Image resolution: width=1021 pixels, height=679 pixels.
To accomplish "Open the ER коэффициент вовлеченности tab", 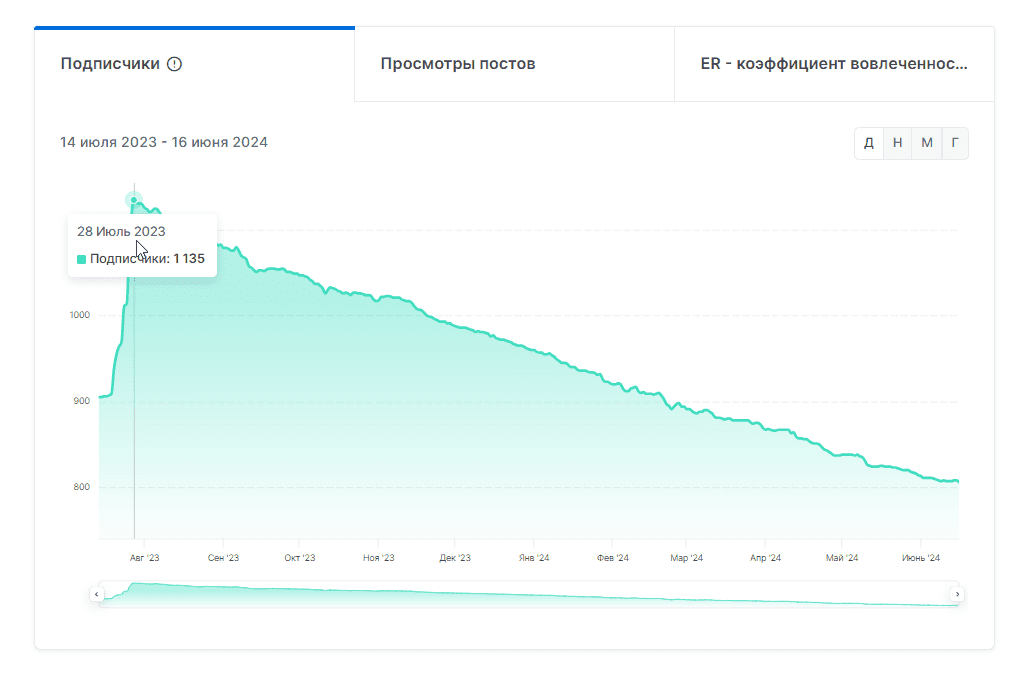I will (x=834, y=64).
